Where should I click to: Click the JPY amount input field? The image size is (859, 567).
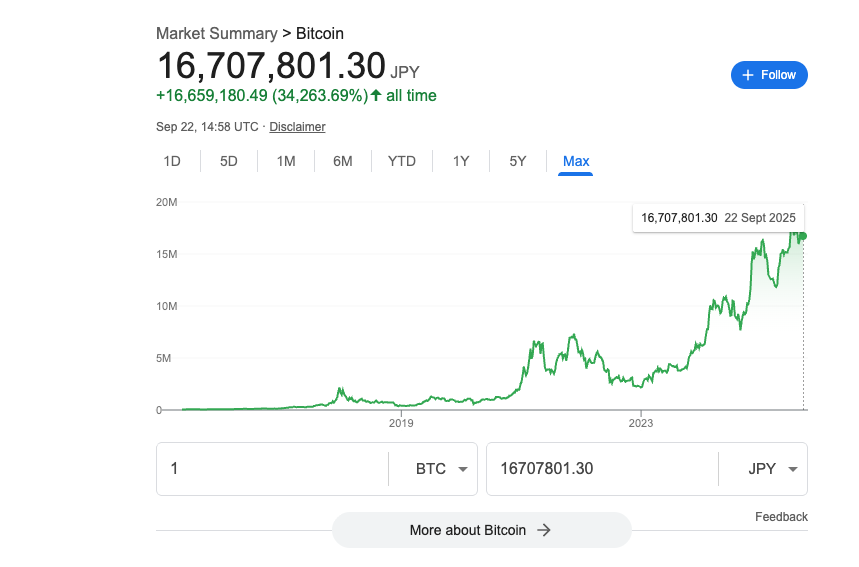(x=600, y=469)
